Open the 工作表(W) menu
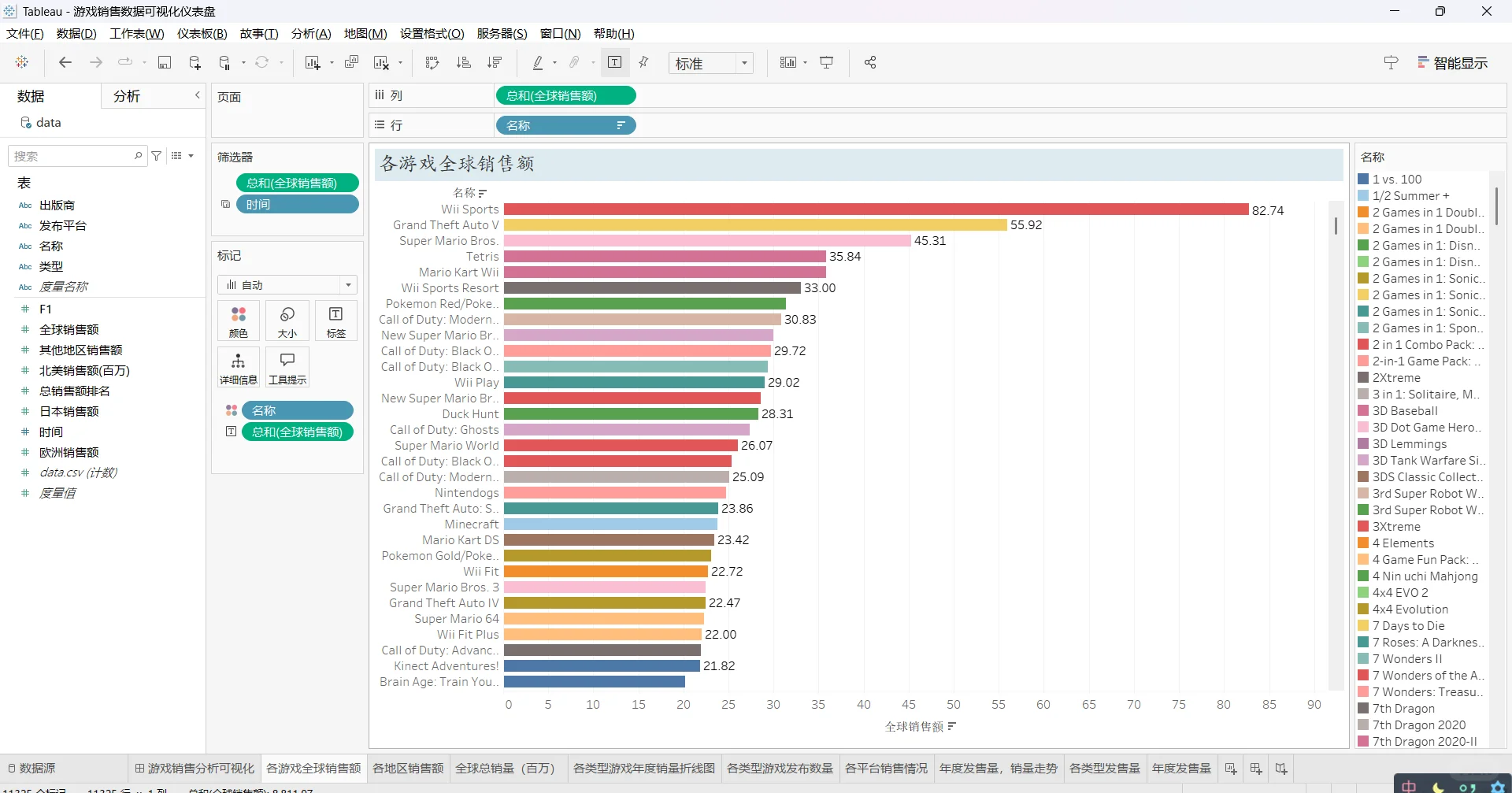Screen dimensions: 1512x793 pos(137,33)
